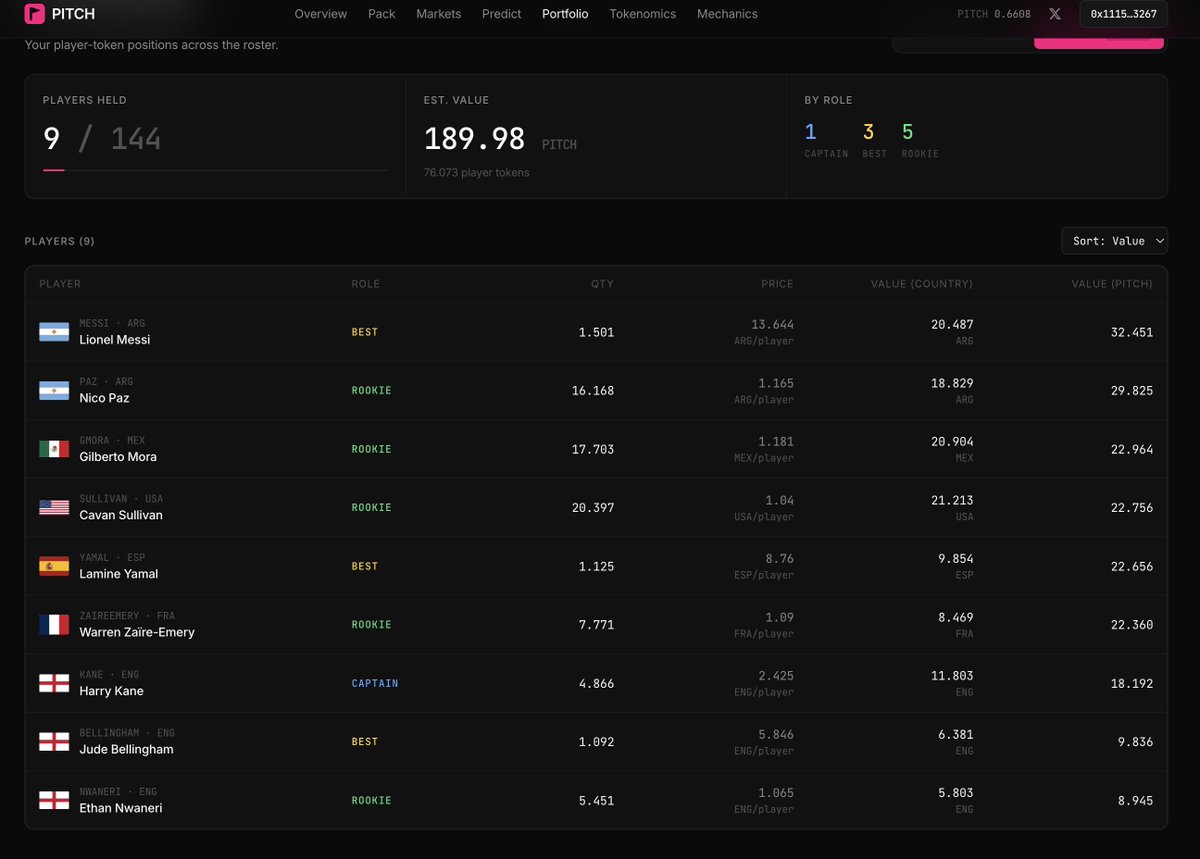Viewport: 1200px width, 859px height.
Task: Go to the Overview tab
Action: tap(321, 14)
